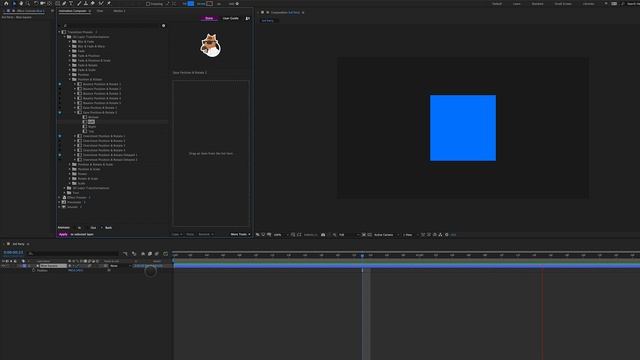640x360 pixels.
Task: Select the Puppet Pin tool
Action: click(x=109, y=3)
